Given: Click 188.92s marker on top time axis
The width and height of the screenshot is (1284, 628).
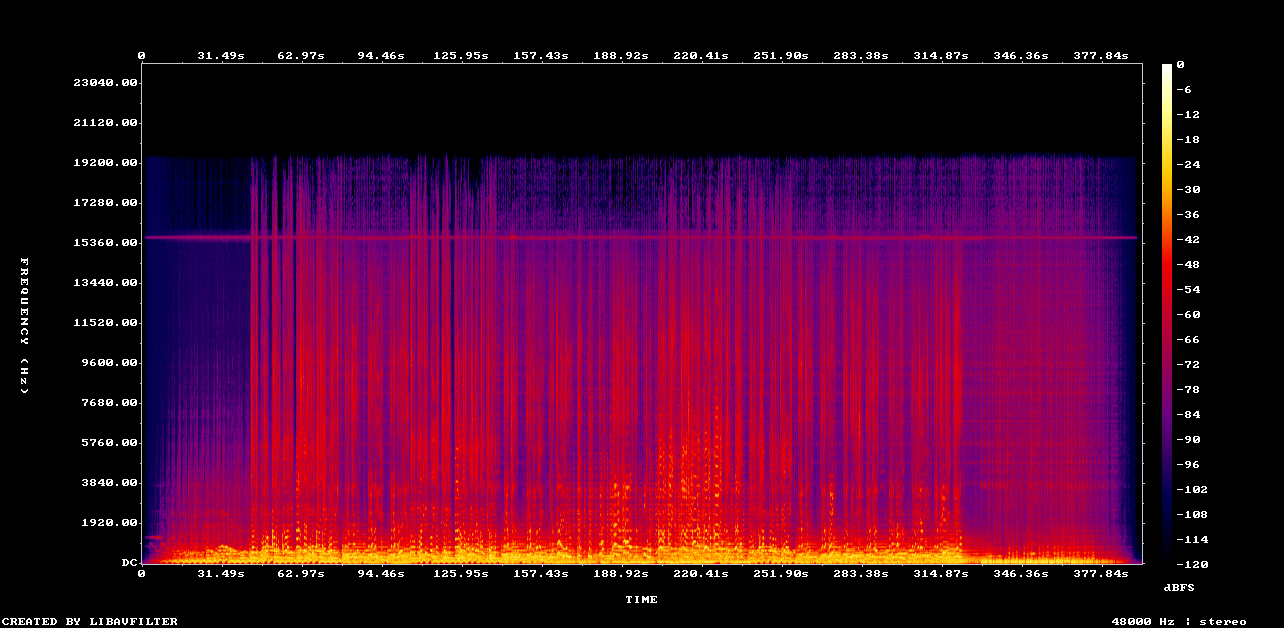Looking at the screenshot, I should tap(621, 56).
